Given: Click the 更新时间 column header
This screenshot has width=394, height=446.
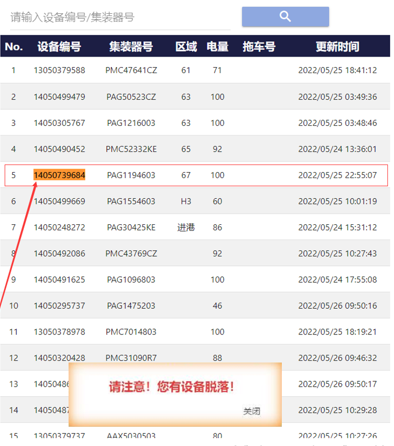Looking at the screenshot, I should pyautogui.click(x=337, y=47).
